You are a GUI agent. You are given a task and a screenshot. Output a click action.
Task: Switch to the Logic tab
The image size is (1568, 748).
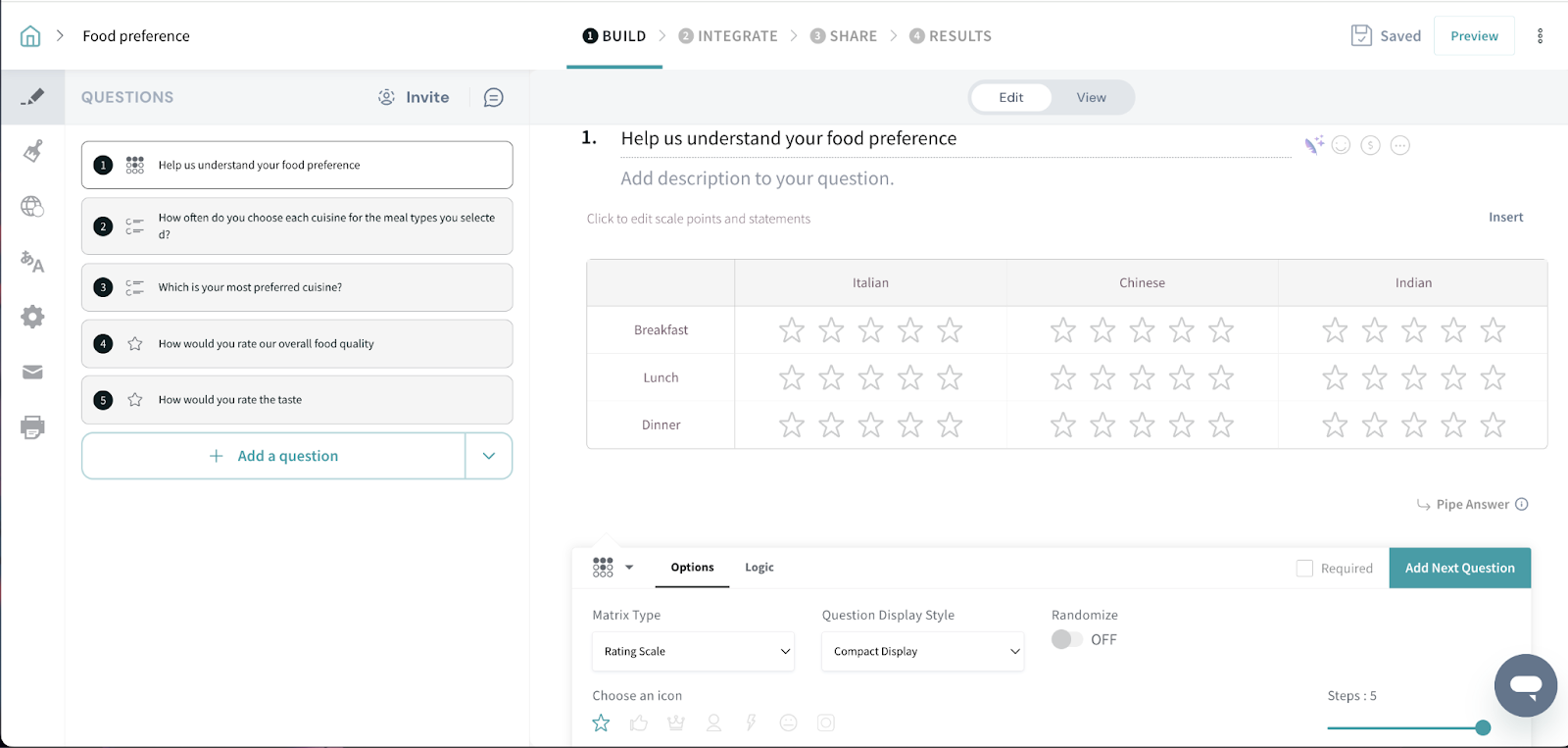click(x=759, y=568)
